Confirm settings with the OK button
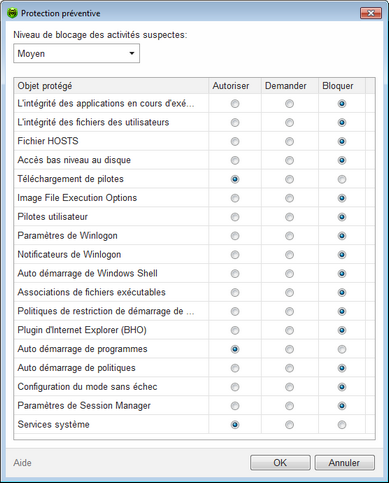This screenshot has width=389, height=483. tap(280, 463)
